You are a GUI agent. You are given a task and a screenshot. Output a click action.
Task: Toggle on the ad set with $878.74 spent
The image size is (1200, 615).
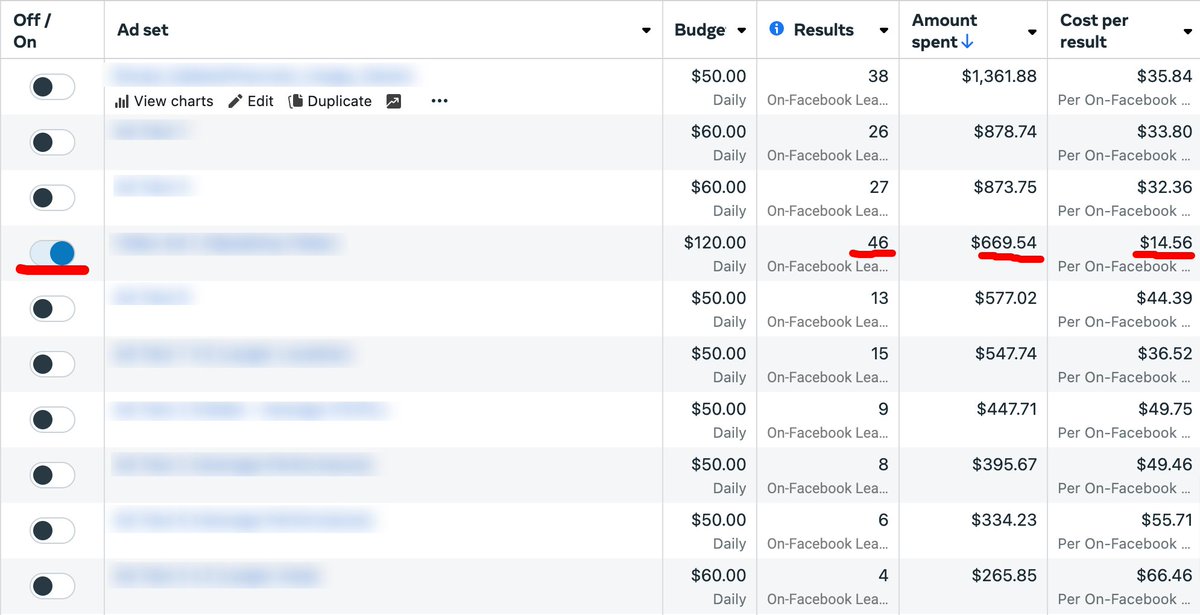52,142
